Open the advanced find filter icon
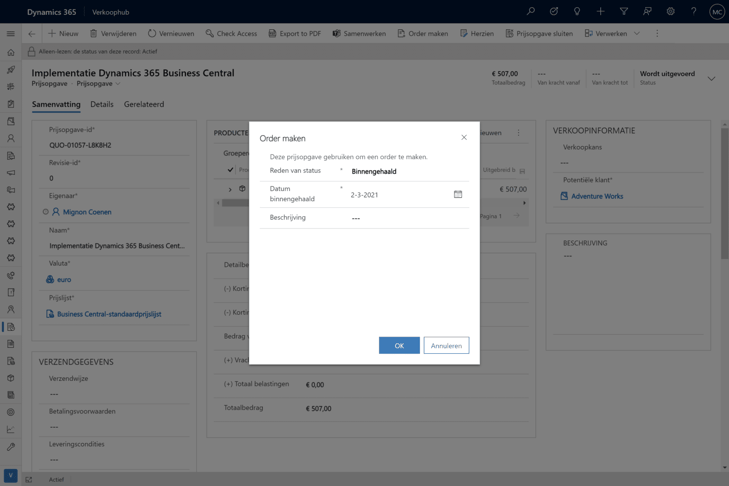729x486 pixels. (624, 12)
